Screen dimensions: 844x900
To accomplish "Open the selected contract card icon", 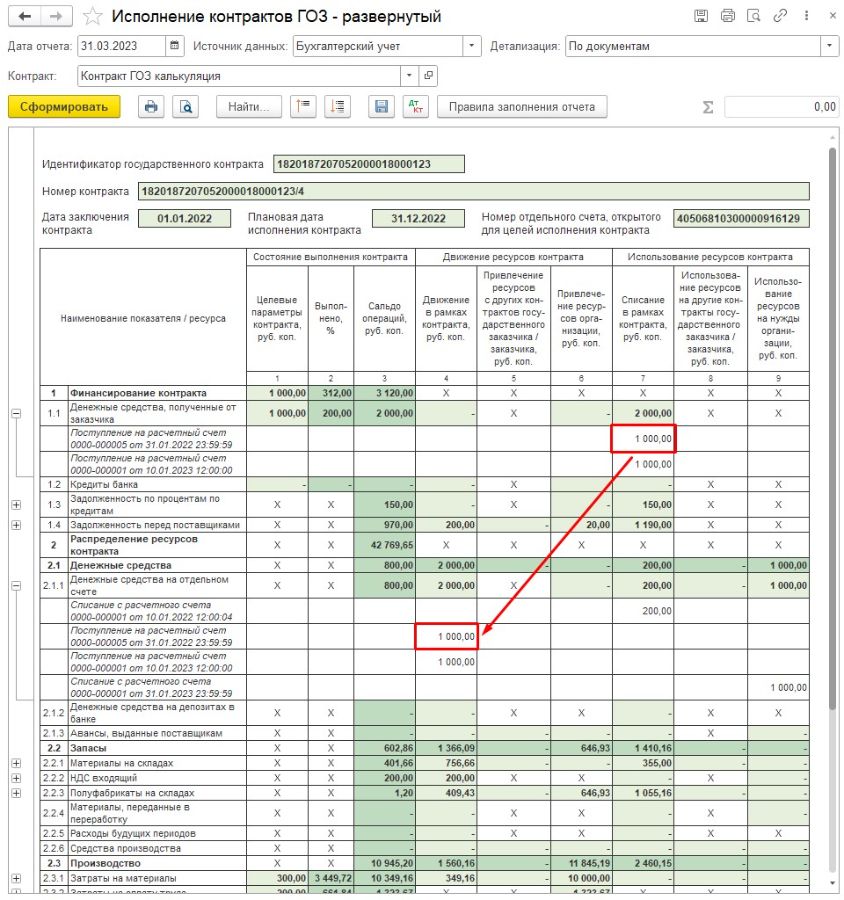I will (x=428, y=76).
